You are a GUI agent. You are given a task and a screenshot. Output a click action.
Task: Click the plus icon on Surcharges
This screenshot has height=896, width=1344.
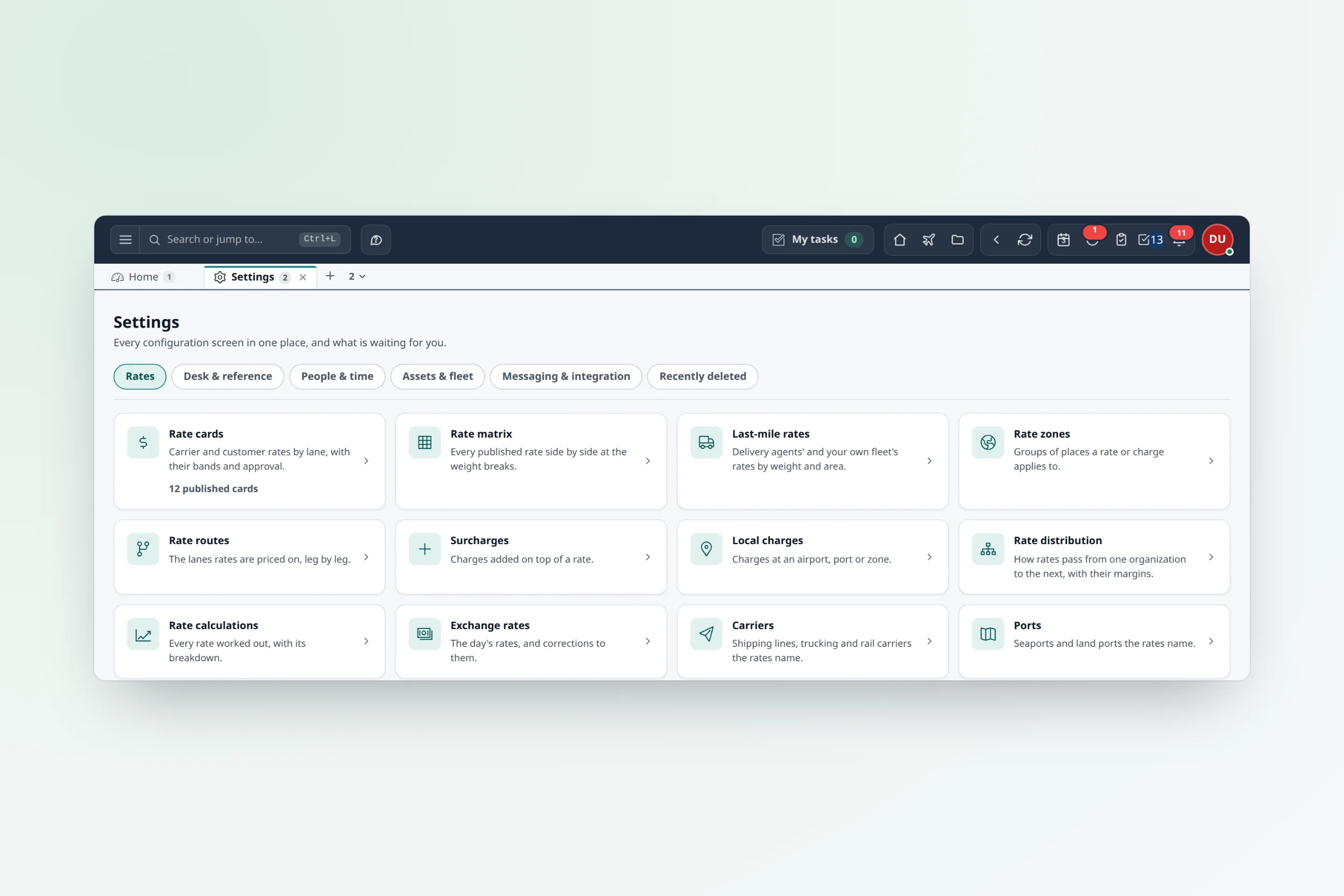coord(425,549)
